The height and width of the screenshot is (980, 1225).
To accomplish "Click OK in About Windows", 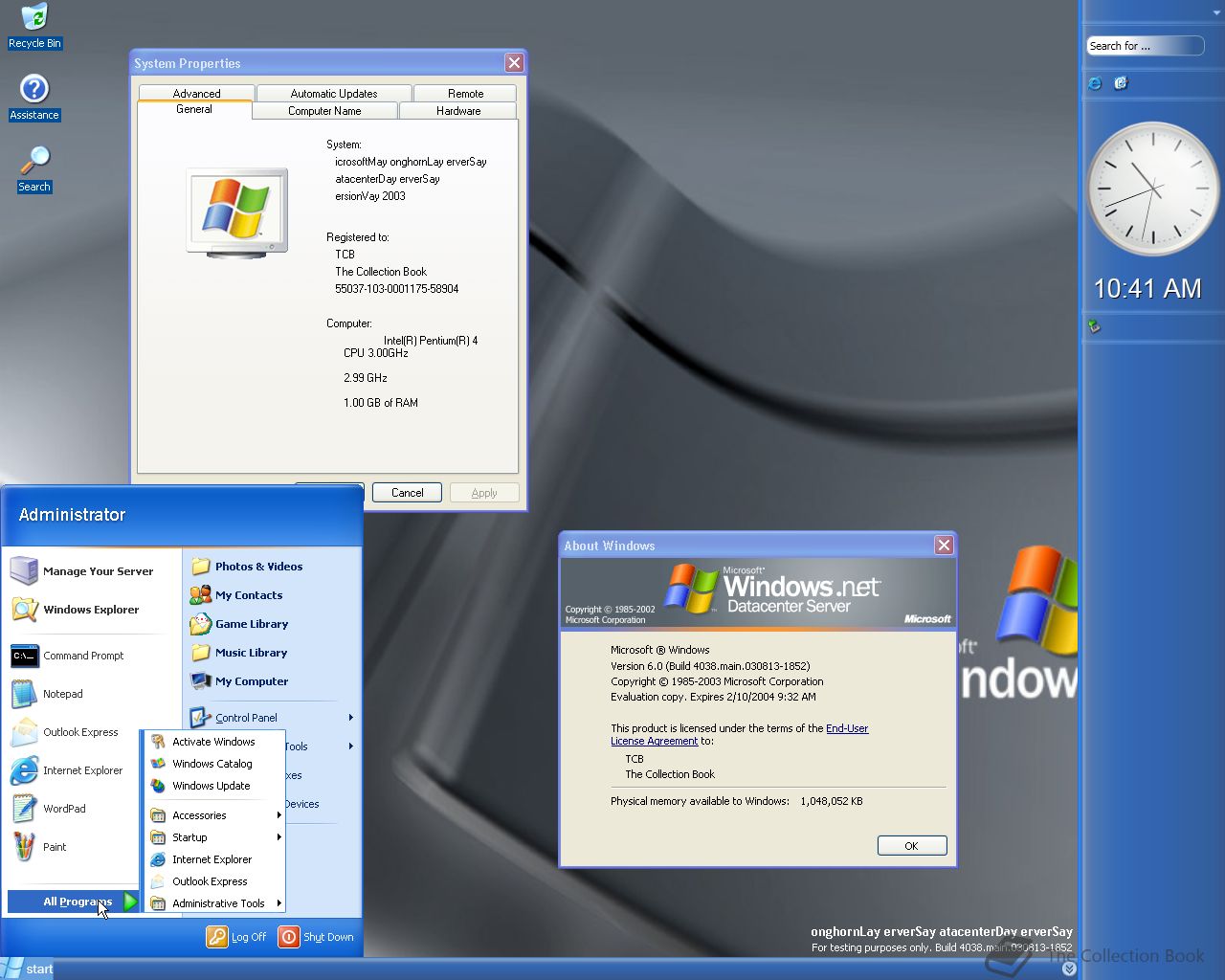I will [x=912, y=846].
